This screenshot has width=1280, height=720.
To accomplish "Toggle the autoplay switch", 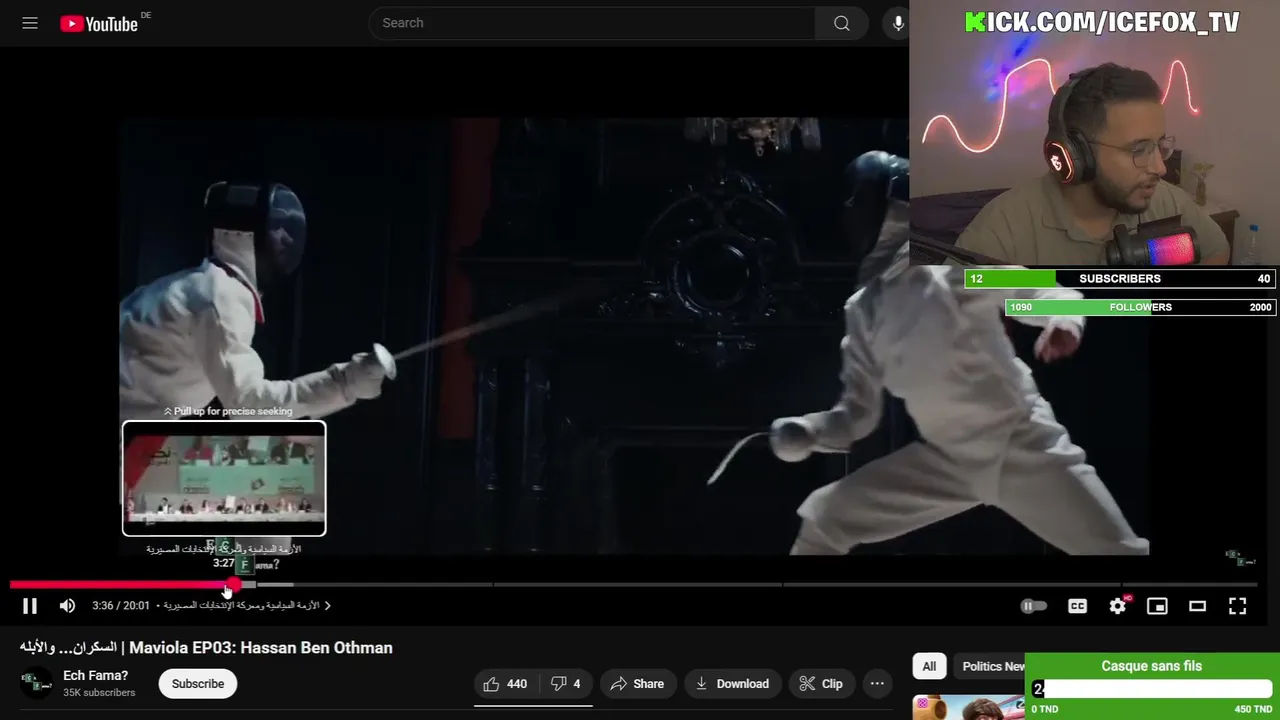I will pos(1033,606).
